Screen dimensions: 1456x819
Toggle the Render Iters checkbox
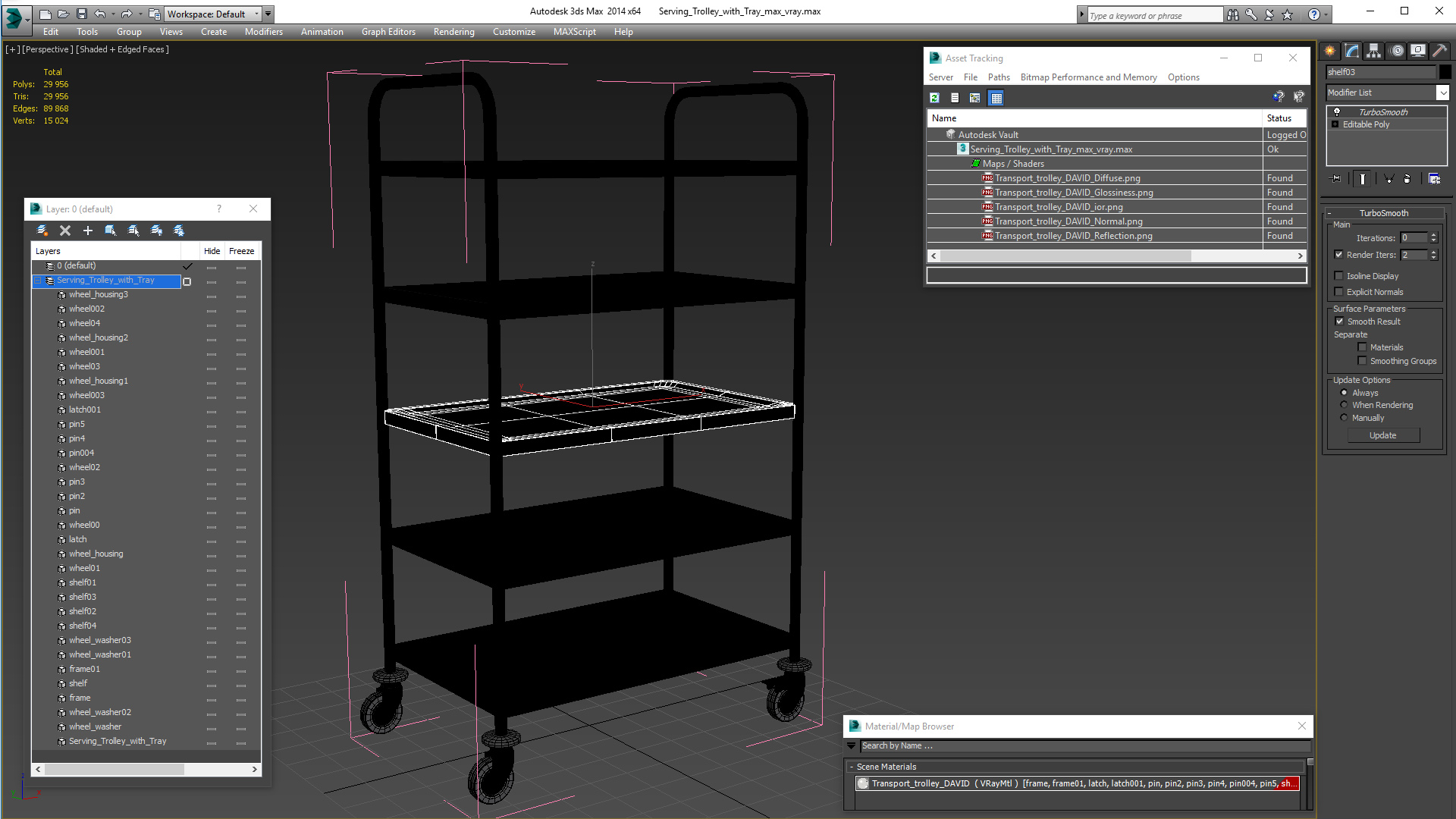tap(1338, 255)
